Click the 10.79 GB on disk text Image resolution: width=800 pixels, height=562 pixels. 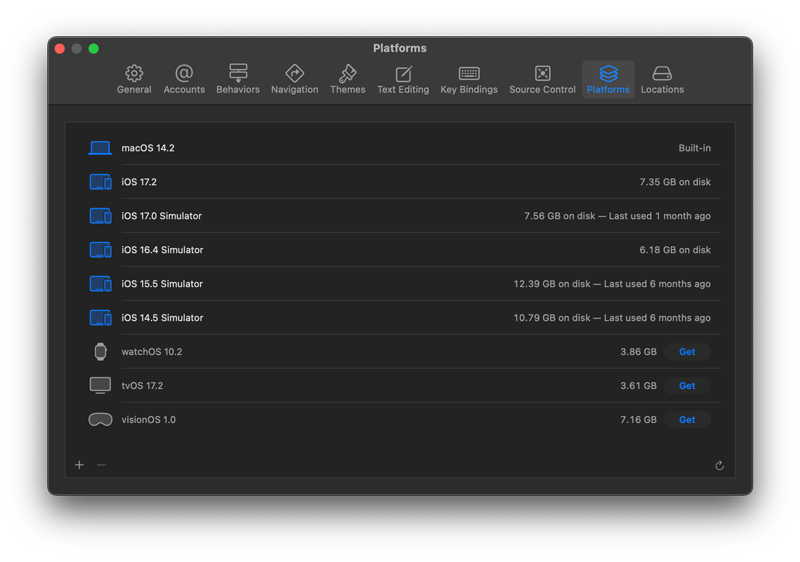coord(552,318)
